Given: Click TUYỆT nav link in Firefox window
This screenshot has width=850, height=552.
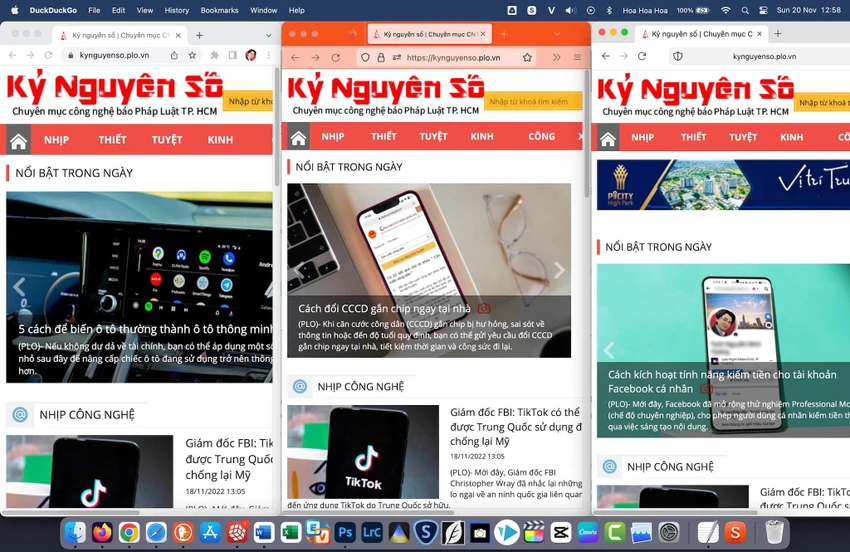Looking at the screenshot, I should pos(433,137).
